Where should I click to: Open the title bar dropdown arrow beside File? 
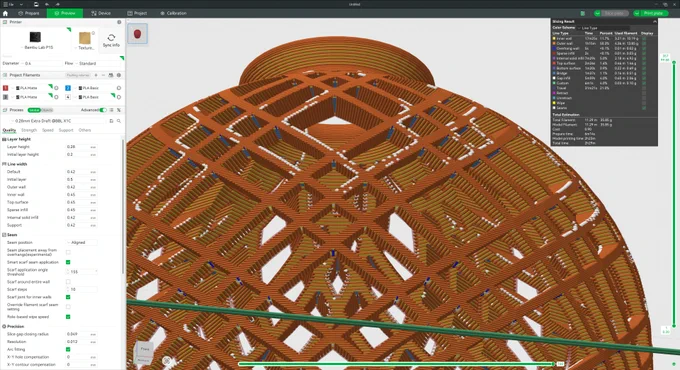[x=21, y=4]
